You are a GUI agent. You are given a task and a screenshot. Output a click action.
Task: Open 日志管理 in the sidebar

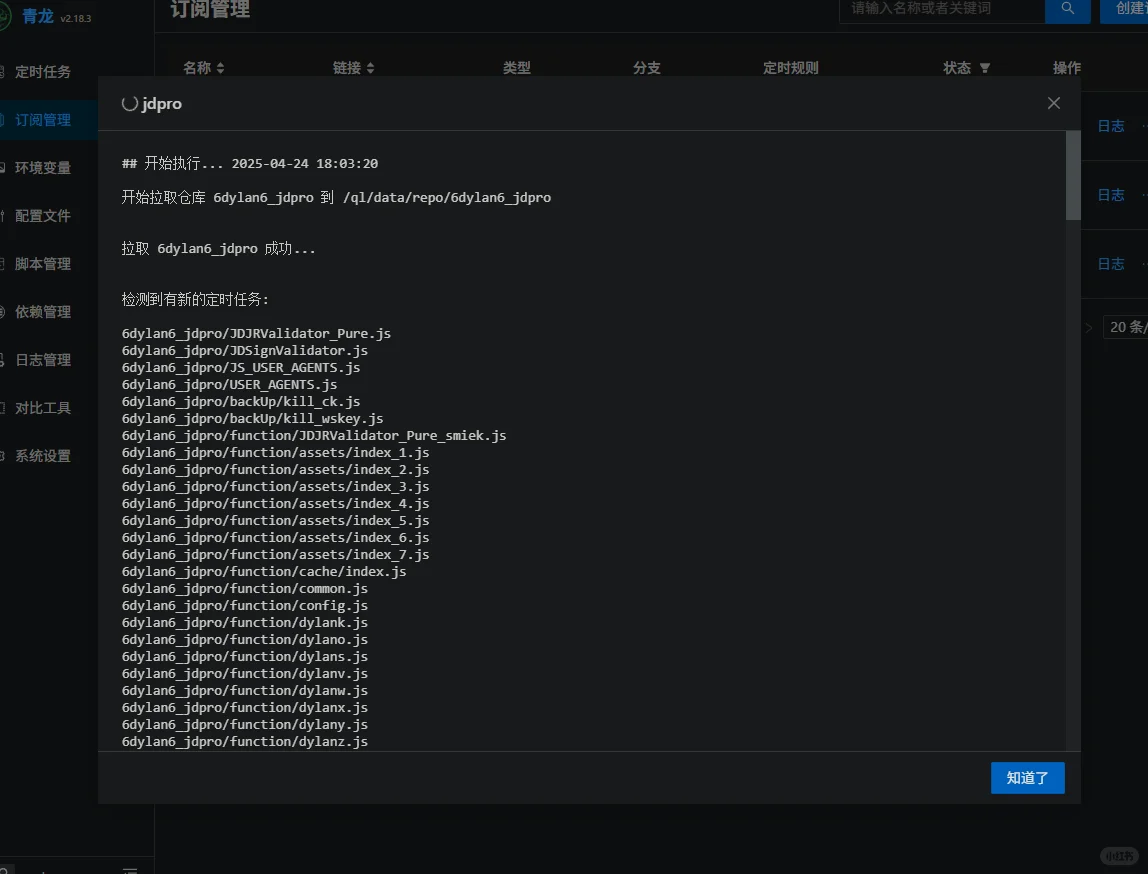(x=42, y=359)
